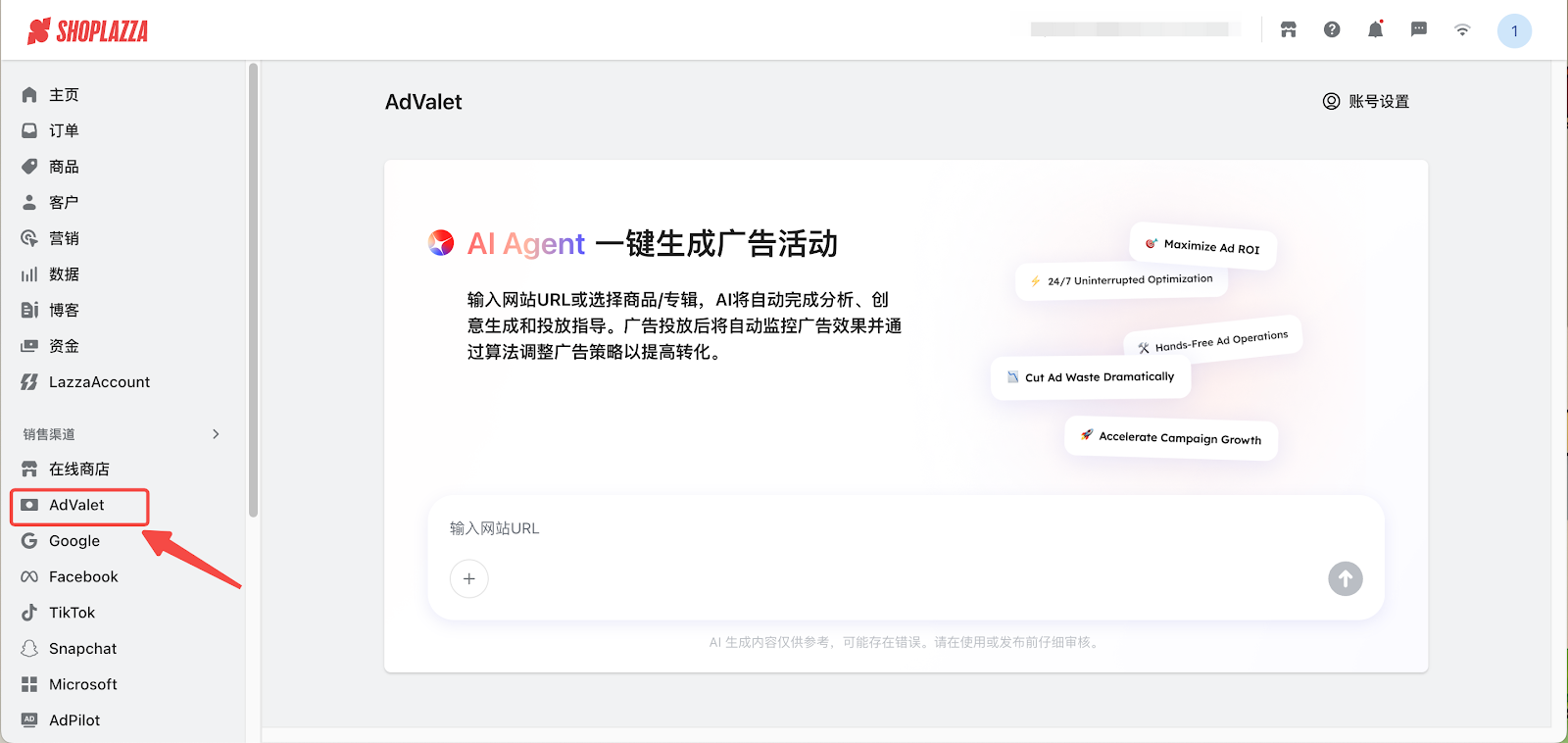Click the 输入网站URL input field
Image resolution: width=1568 pixels, height=743 pixels.
point(882,529)
